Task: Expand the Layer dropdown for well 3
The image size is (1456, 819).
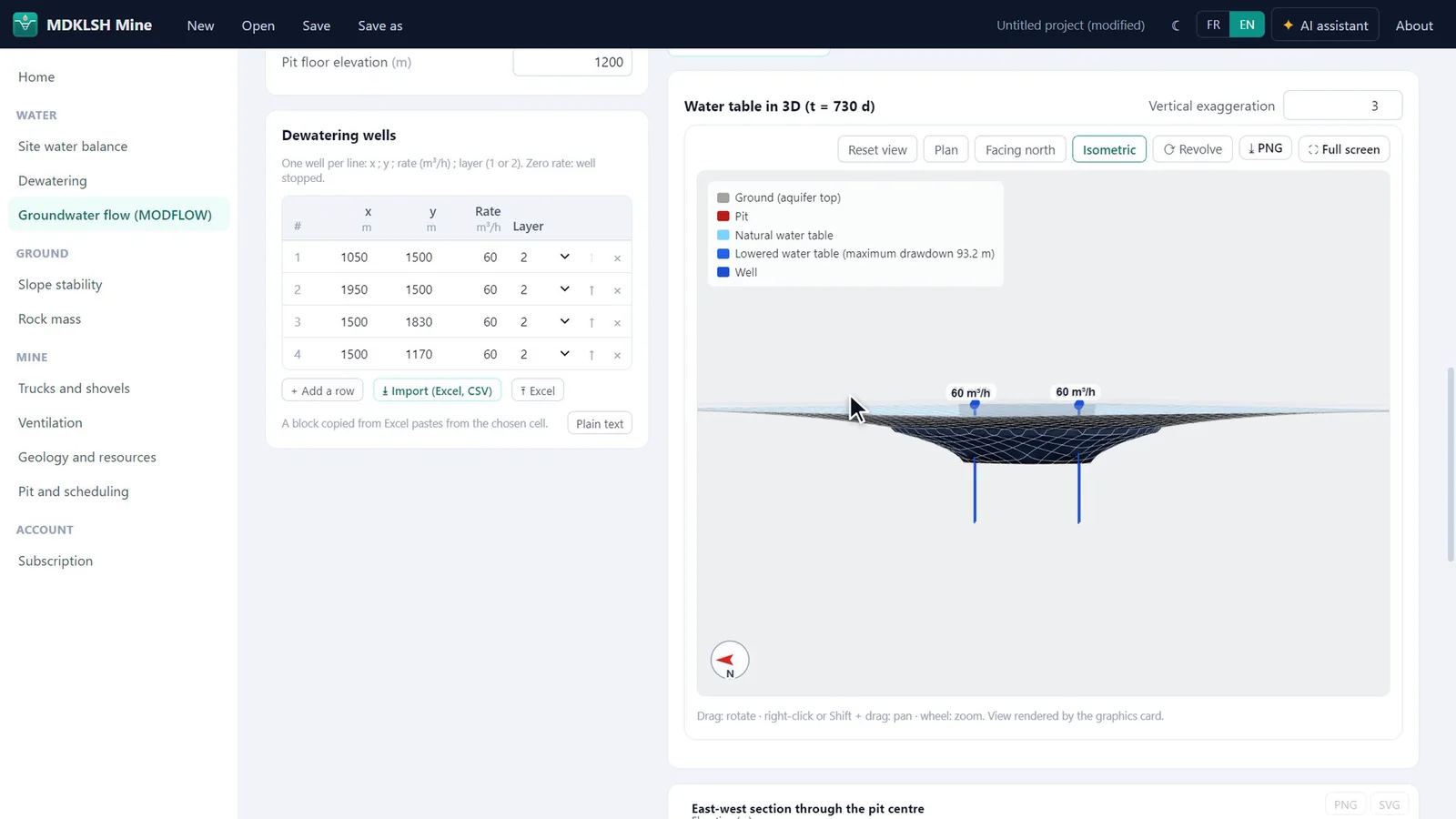Action: click(x=544, y=322)
